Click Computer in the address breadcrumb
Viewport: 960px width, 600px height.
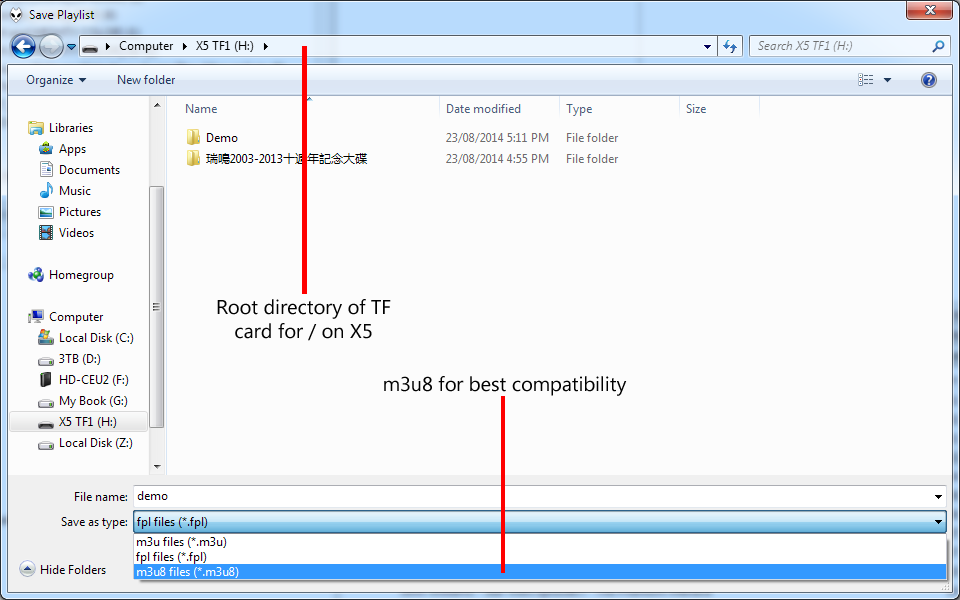tap(146, 46)
